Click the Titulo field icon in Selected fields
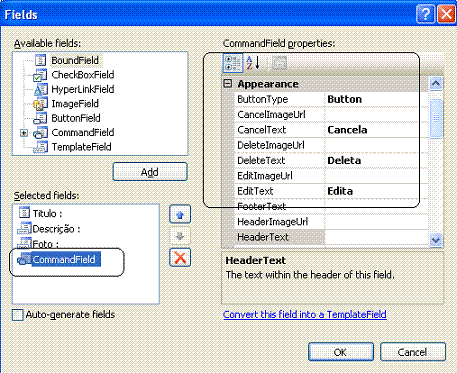This screenshot has height=373, width=457. coord(24,212)
